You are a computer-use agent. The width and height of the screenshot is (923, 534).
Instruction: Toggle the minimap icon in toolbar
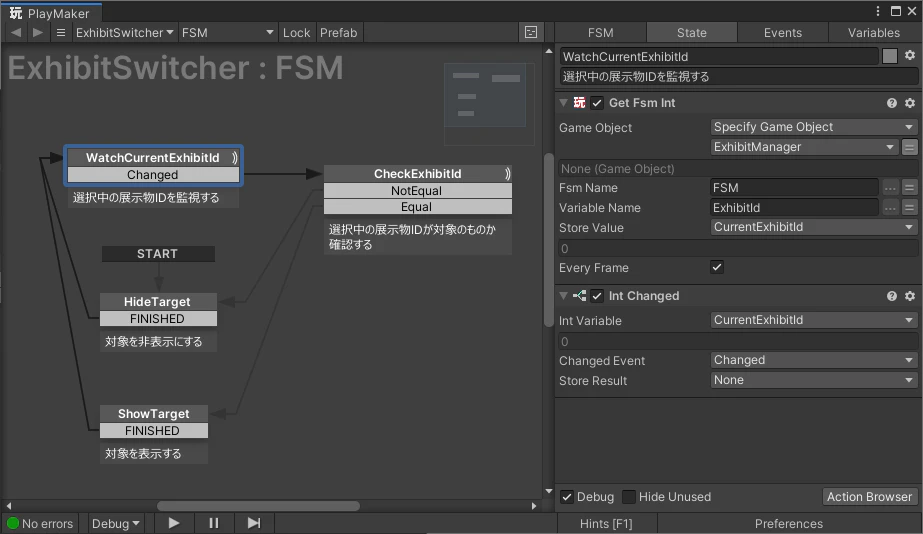[x=531, y=32]
